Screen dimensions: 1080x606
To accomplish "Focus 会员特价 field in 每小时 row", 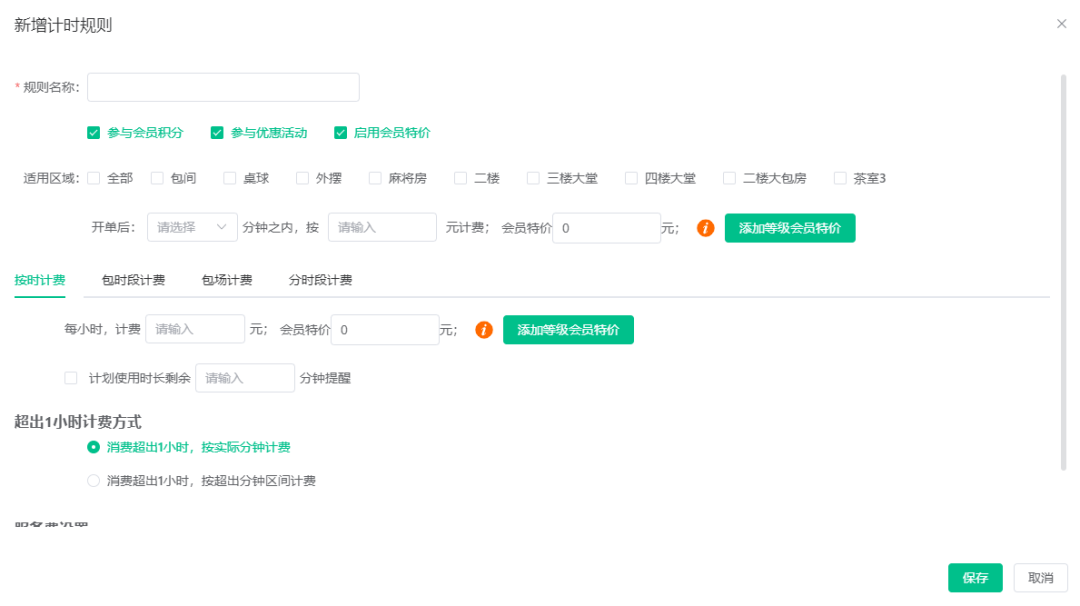I will tap(385, 330).
